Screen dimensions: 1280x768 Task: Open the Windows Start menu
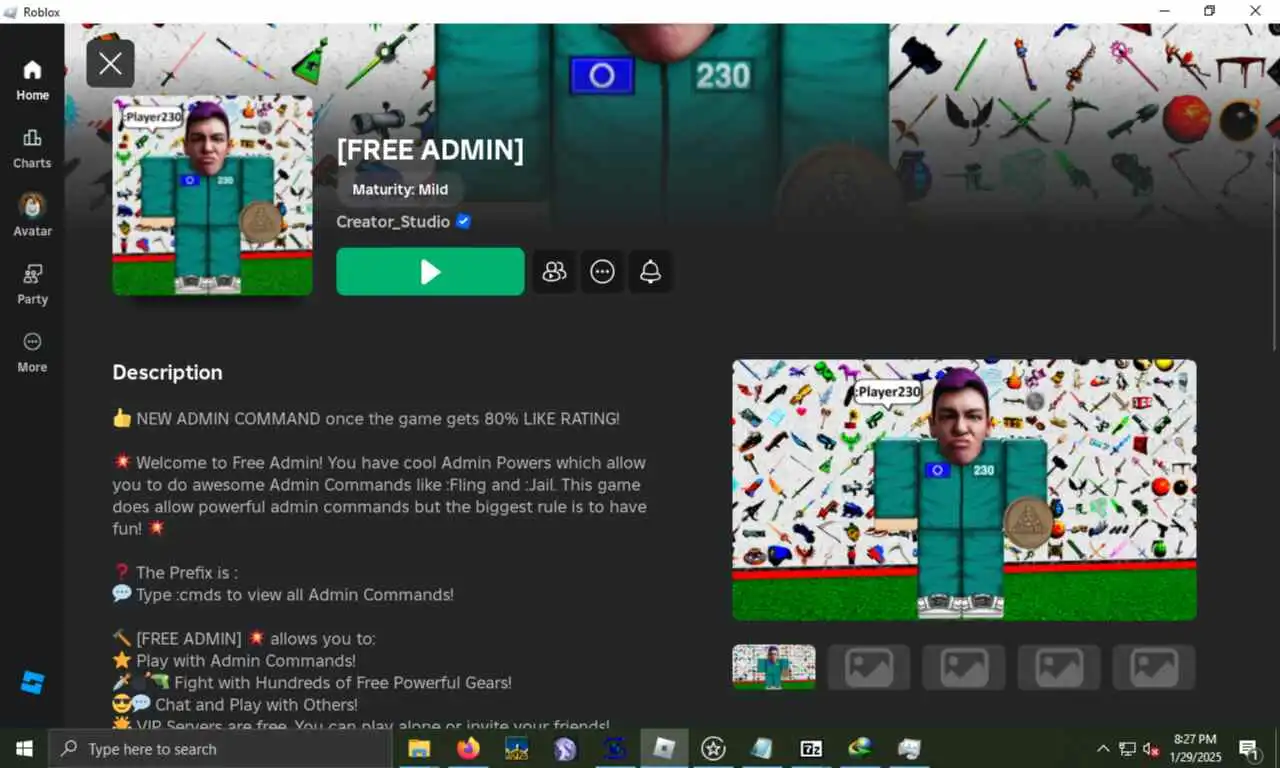pyautogui.click(x=24, y=748)
